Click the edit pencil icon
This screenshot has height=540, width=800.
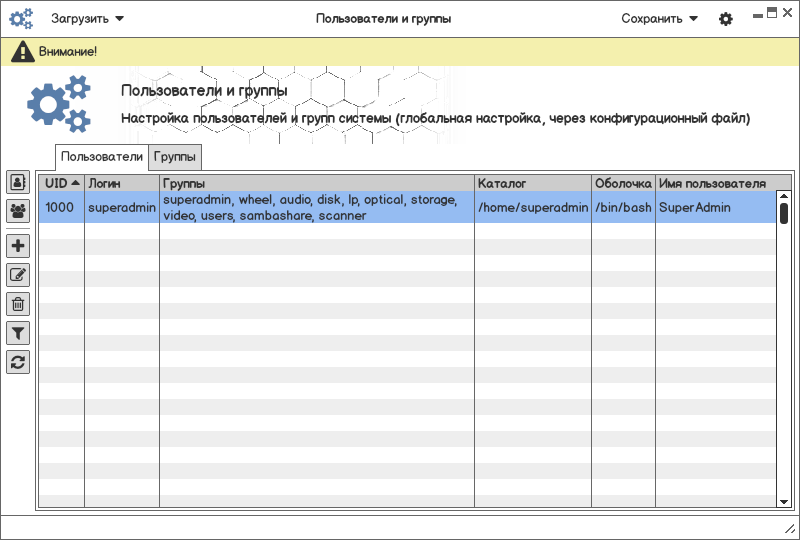pyautogui.click(x=18, y=275)
